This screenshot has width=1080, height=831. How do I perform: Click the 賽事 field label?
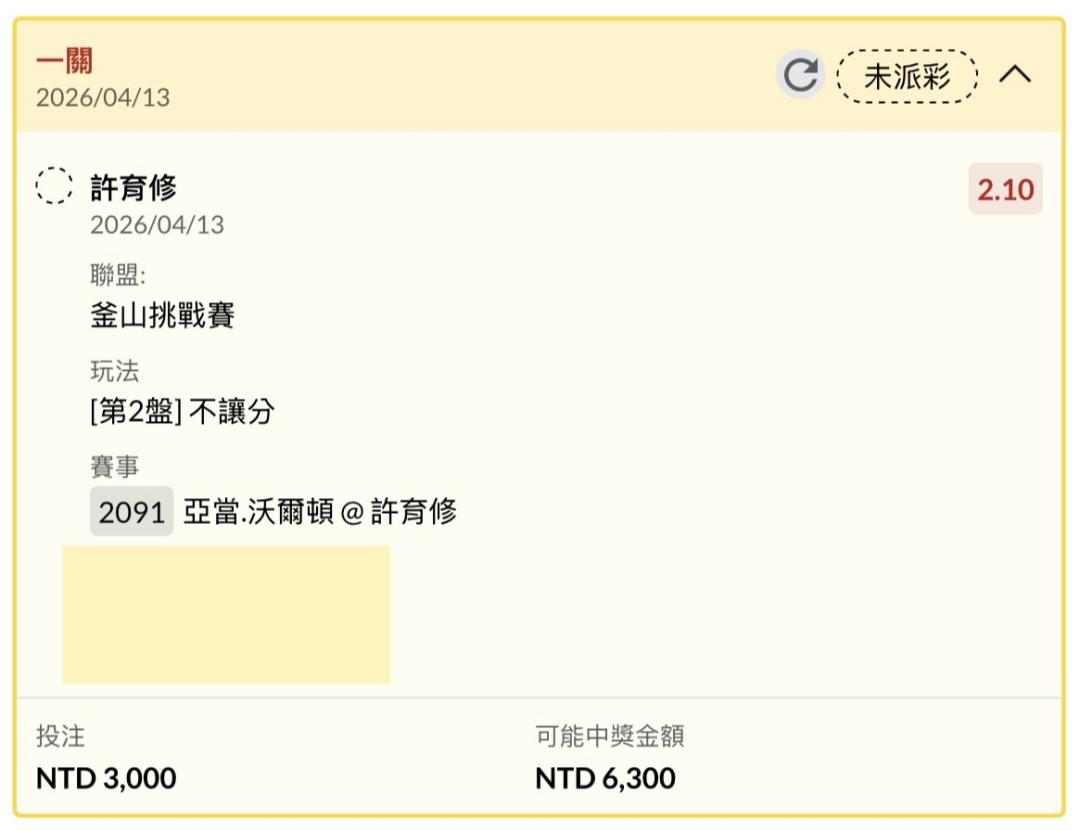point(115,467)
